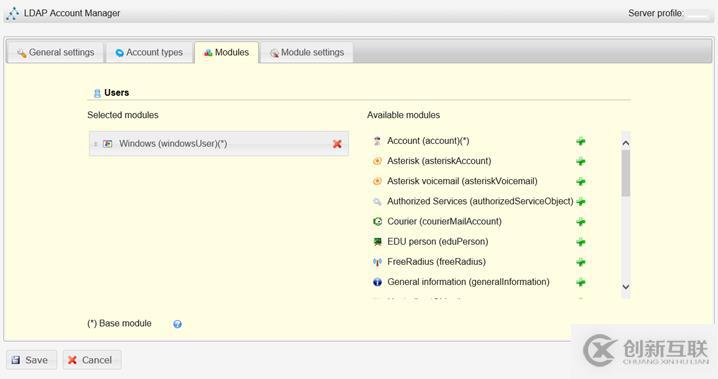Click the 'Users' section heading
718x379 pixels.
[116, 92]
